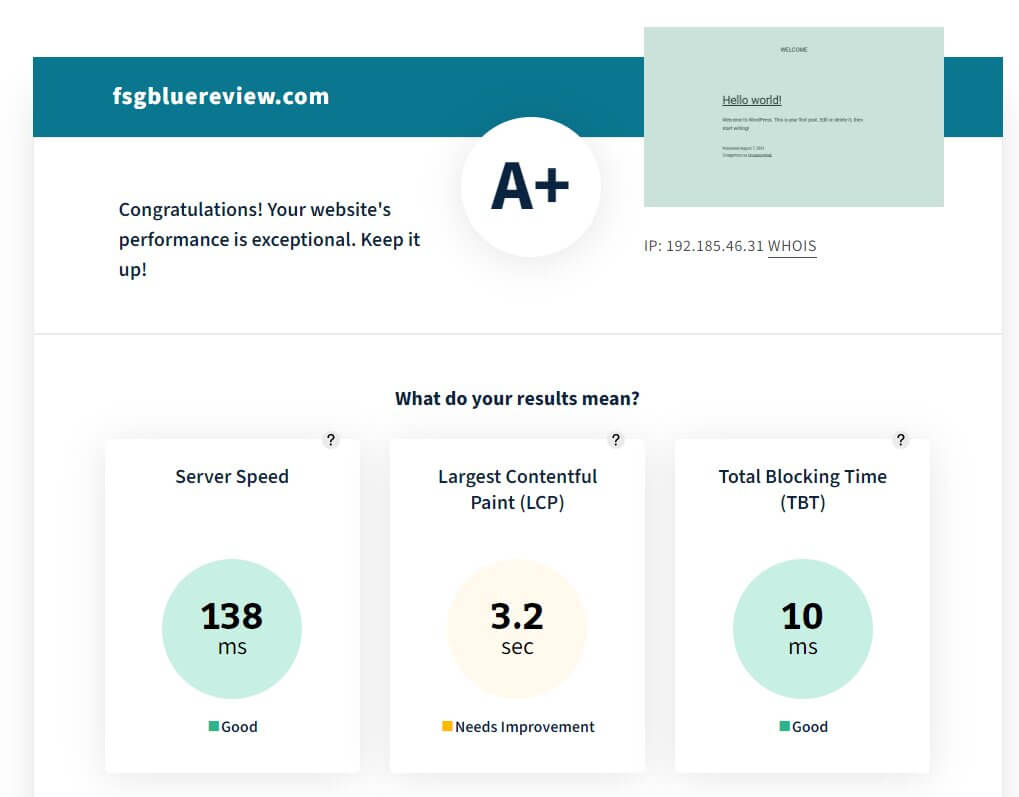The height and width of the screenshot is (797, 1019).
Task: Click the A+ grade badge
Action: [530, 187]
